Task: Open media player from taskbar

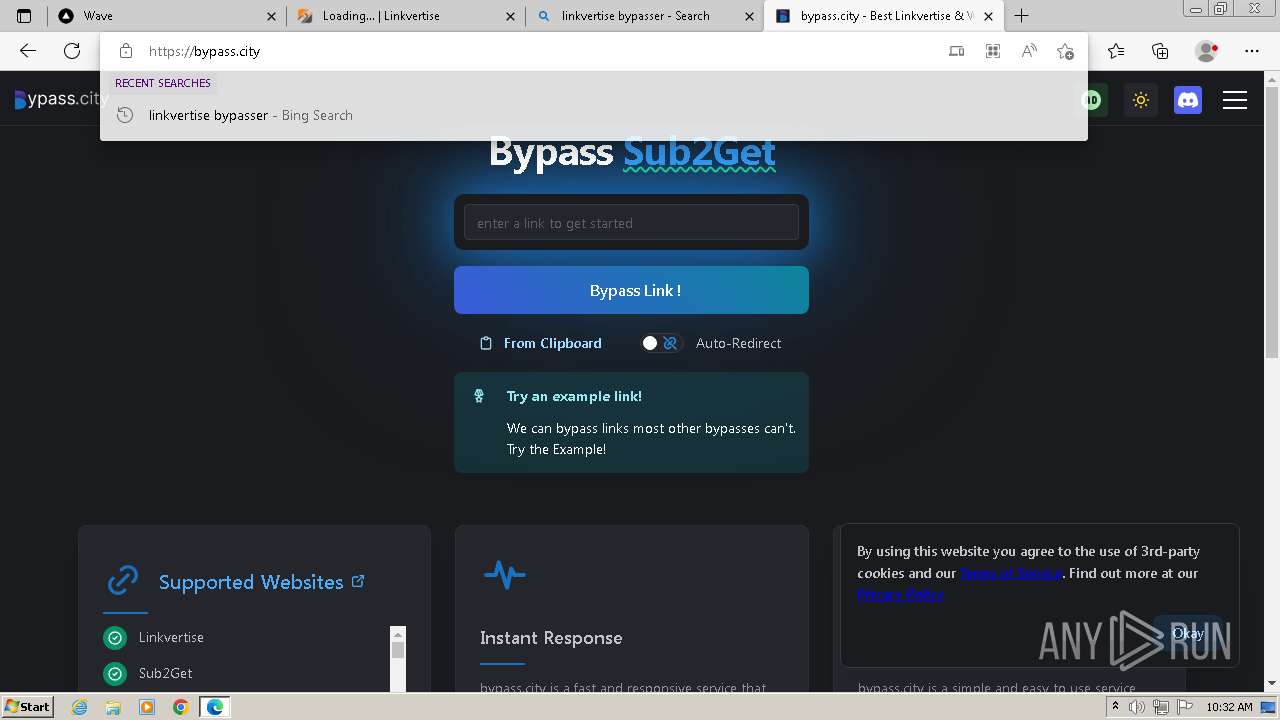Action: (147, 707)
